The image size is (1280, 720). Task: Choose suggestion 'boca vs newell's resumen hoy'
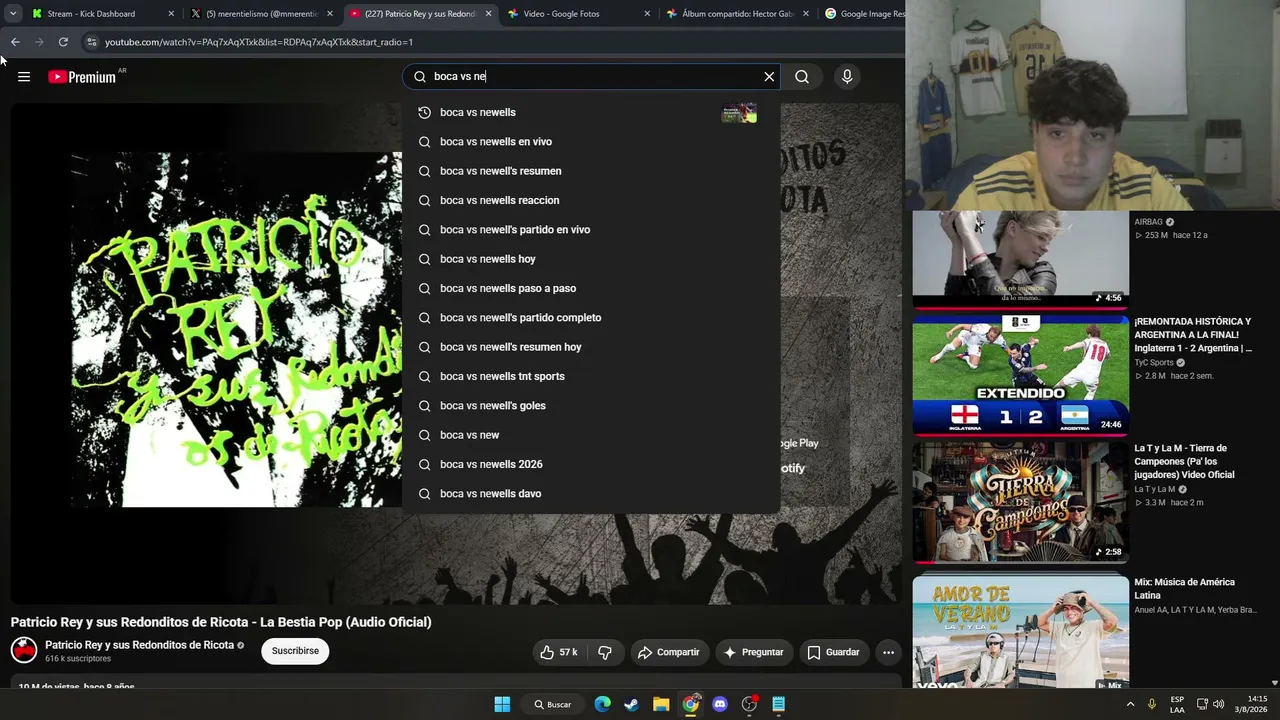tap(591, 347)
